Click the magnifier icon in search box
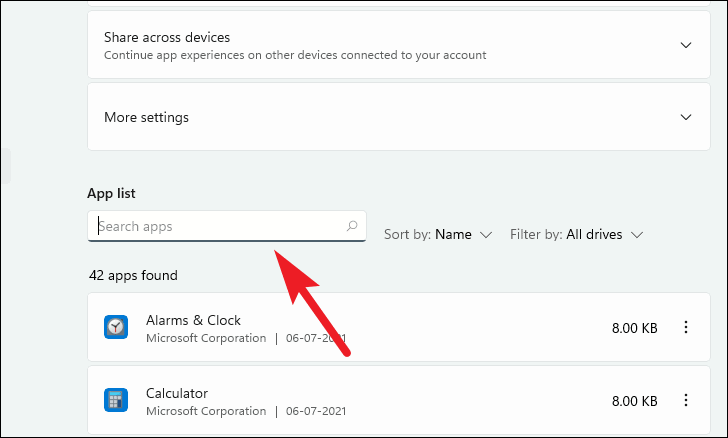 pos(352,226)
